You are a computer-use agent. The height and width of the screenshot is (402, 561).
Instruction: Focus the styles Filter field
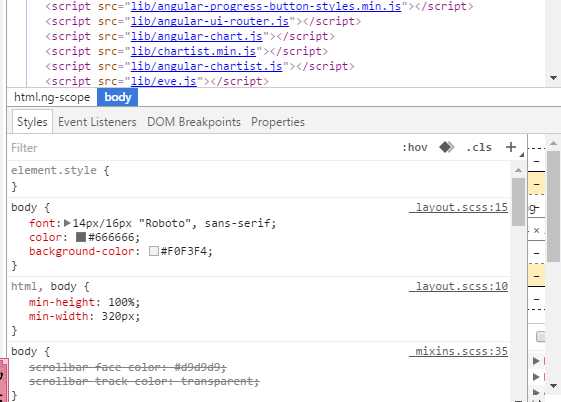tap(200, 148)
